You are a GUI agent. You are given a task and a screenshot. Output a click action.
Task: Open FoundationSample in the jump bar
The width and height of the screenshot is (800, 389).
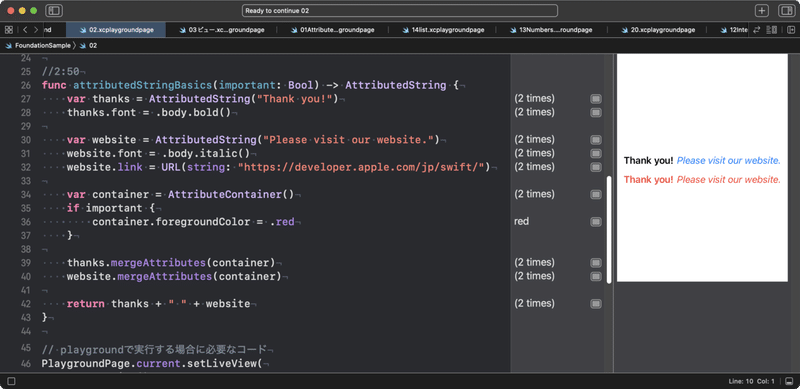[x=38, y=45]
